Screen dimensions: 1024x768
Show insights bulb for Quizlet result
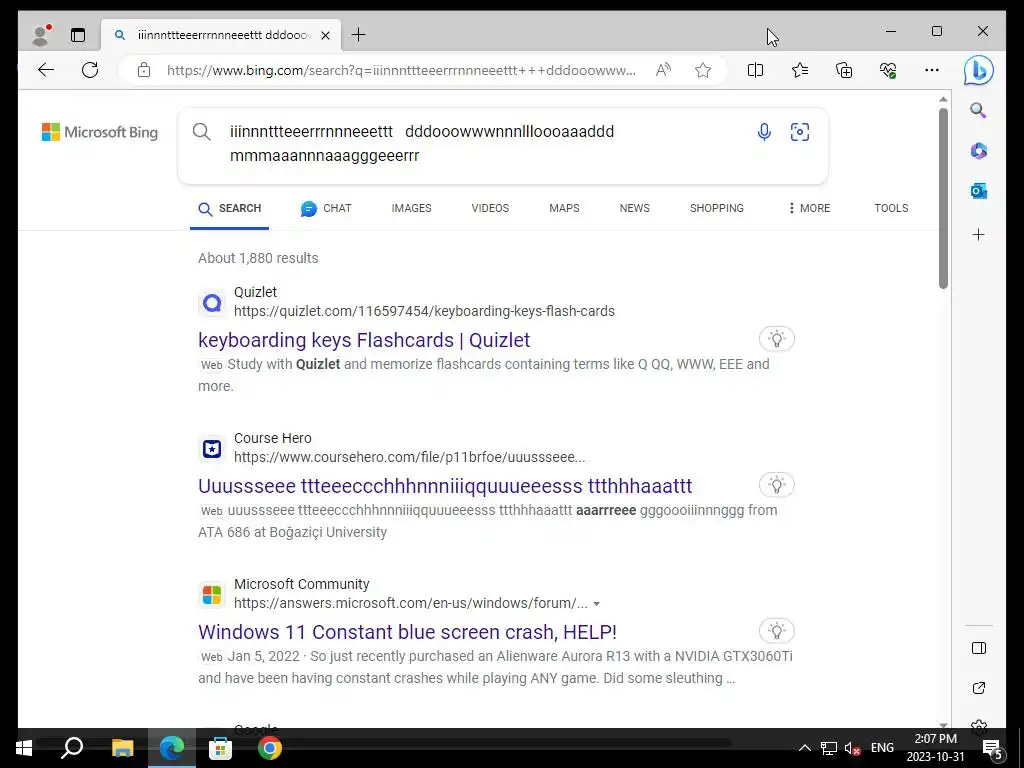tap(776, 339)
